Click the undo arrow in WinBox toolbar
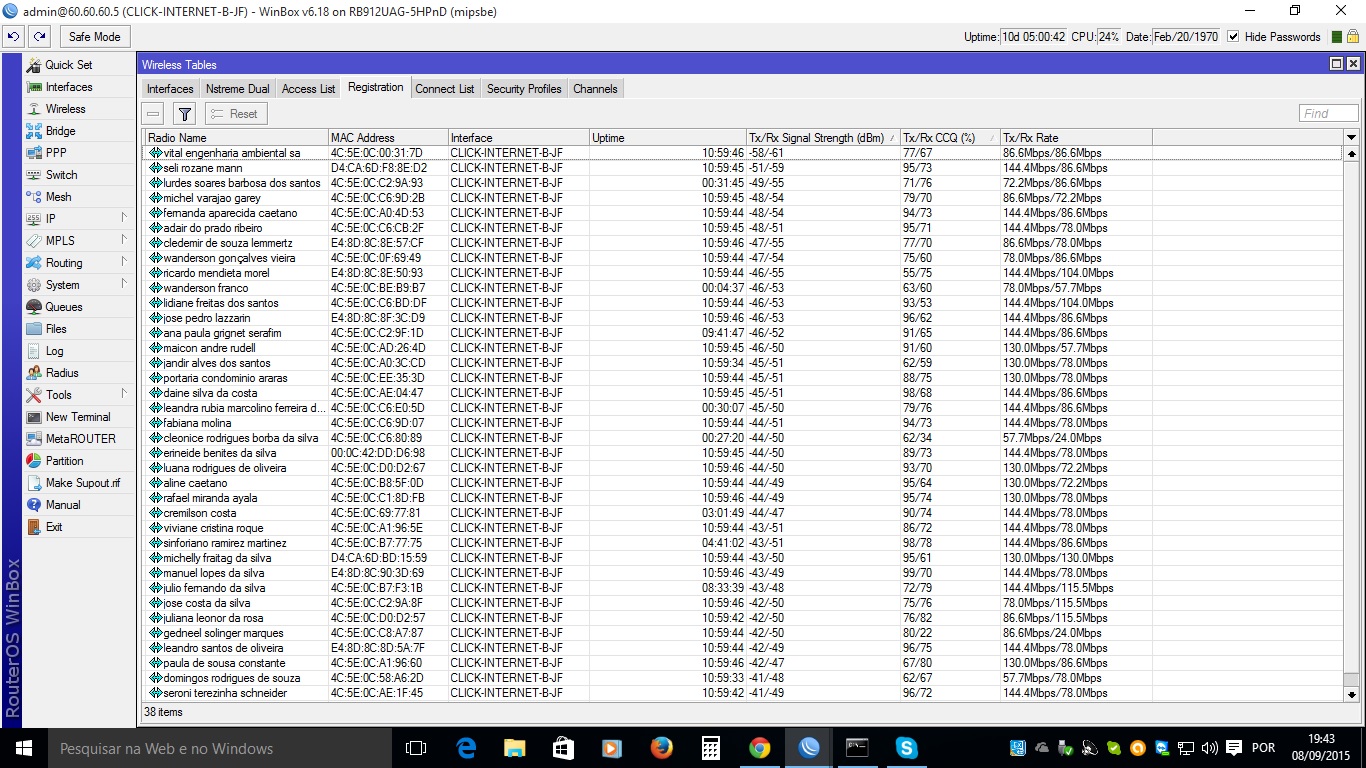 (14, 37)
